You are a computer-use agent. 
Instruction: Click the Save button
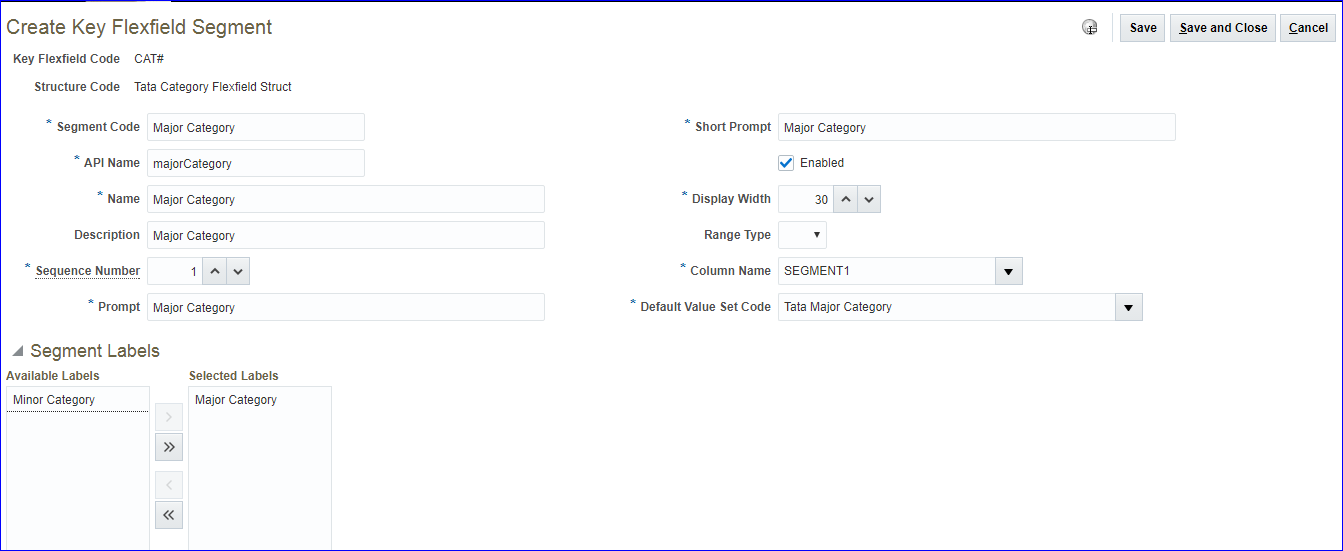1142,28
